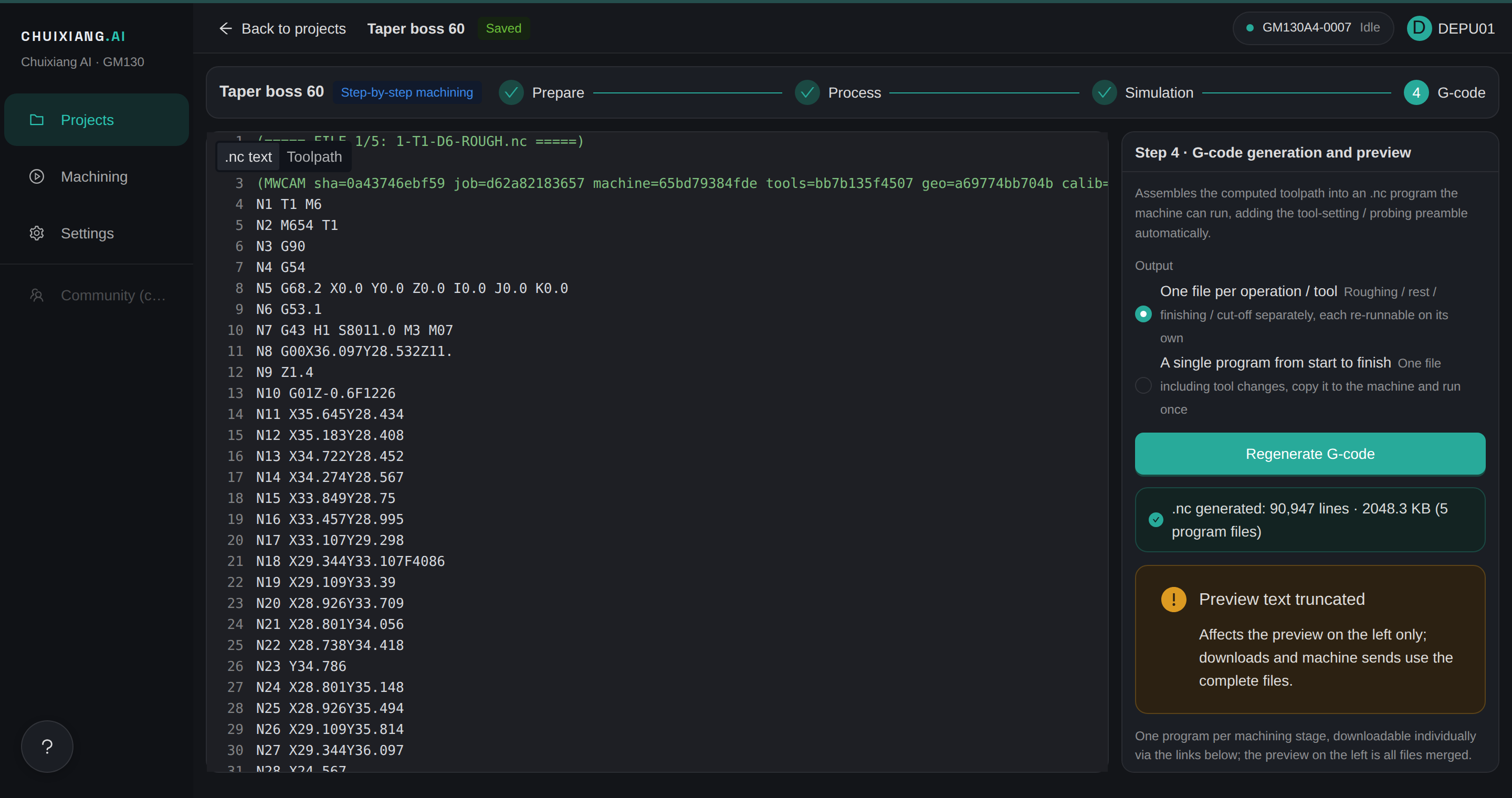Viewport: 1512px width, 798px height.
Task: Open the Projects folder icon in sidebar
Action: (x=37, y=120)
